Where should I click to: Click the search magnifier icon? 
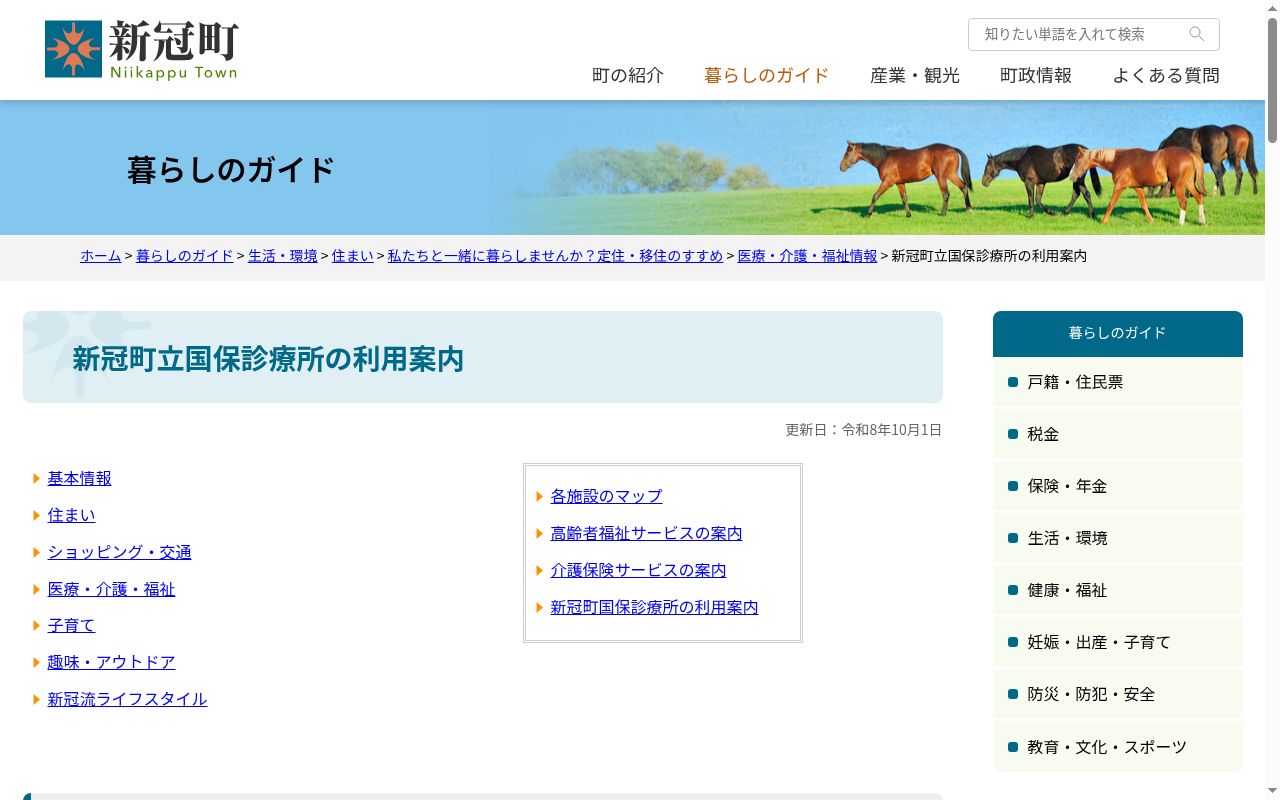[1197, 34]
